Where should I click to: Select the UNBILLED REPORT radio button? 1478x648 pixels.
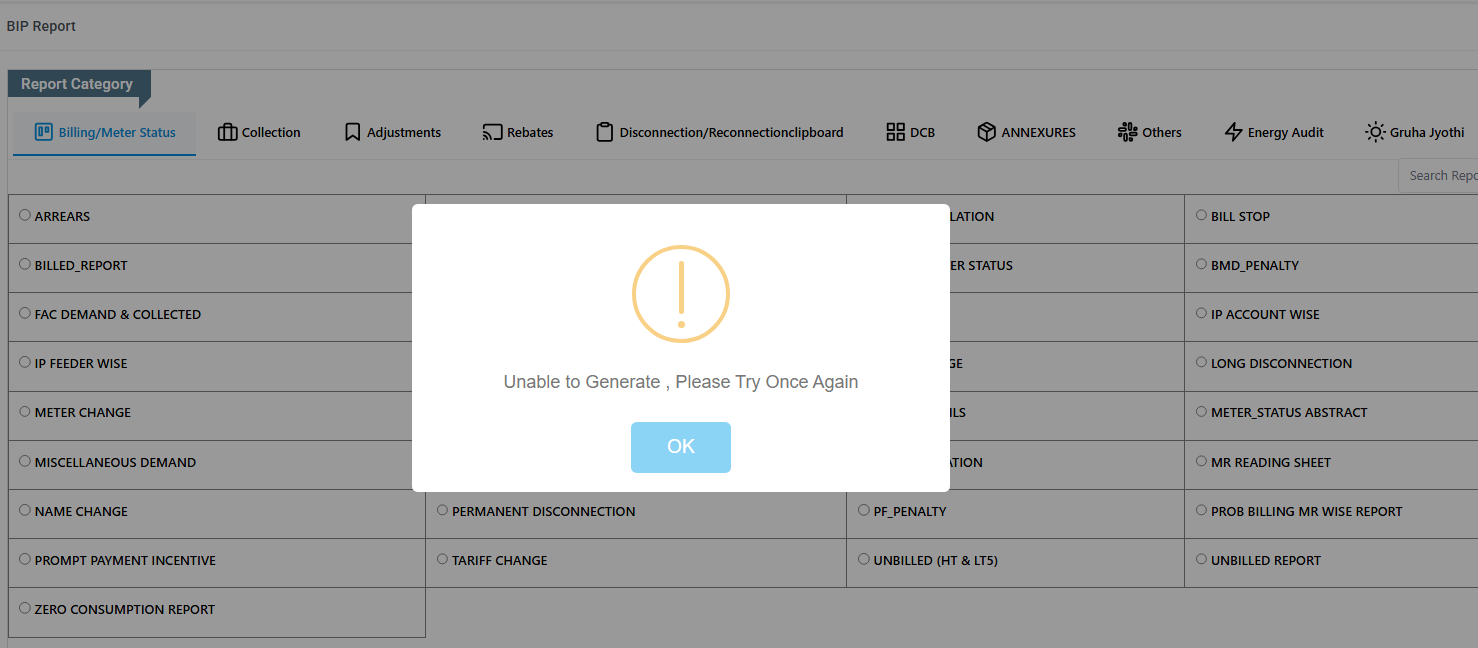(x=1202, y=559)
